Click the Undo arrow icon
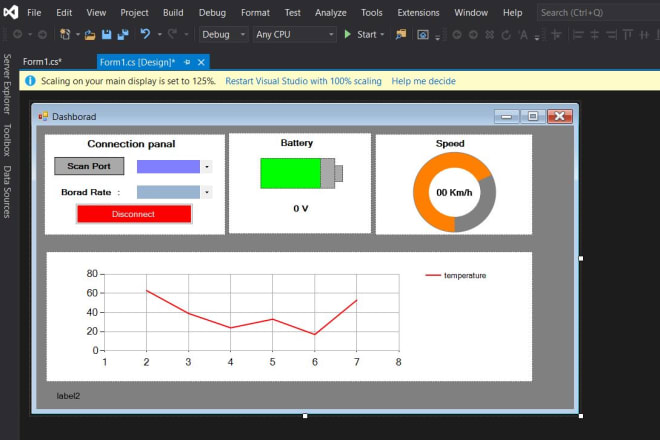660x440 pixels. (x=145, y=34)
